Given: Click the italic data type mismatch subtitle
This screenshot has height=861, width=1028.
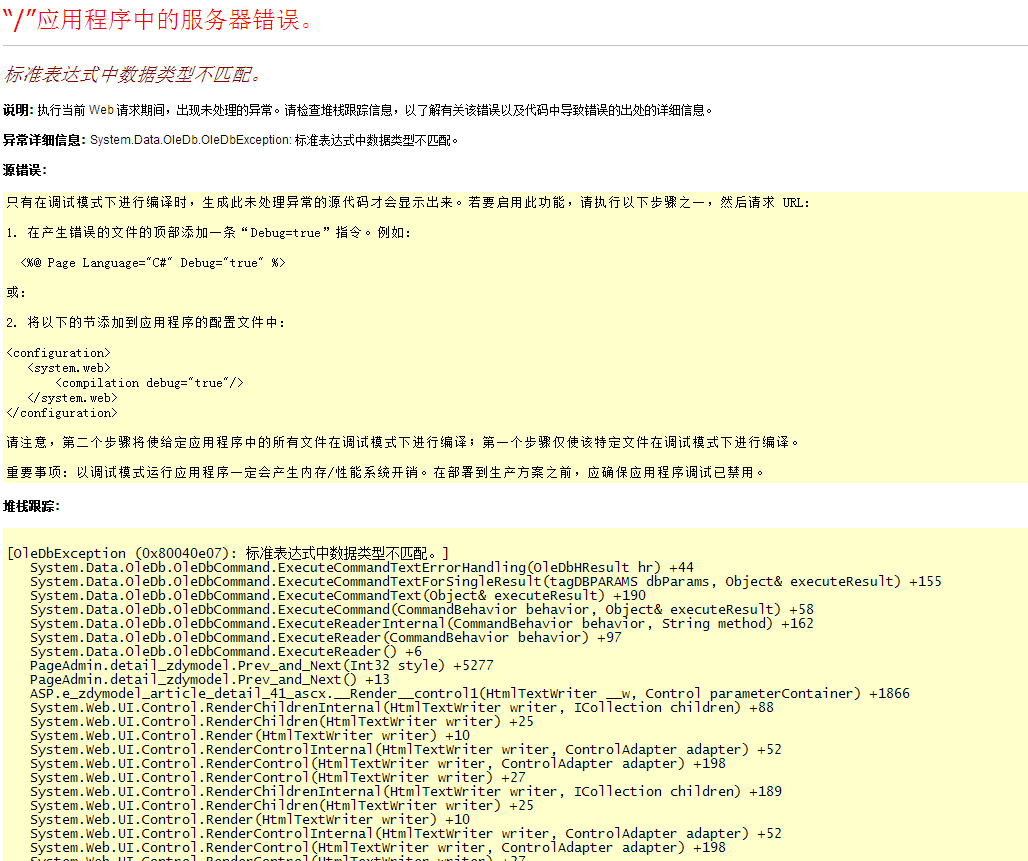Looking at the screenshot, I should coord(133,75).
